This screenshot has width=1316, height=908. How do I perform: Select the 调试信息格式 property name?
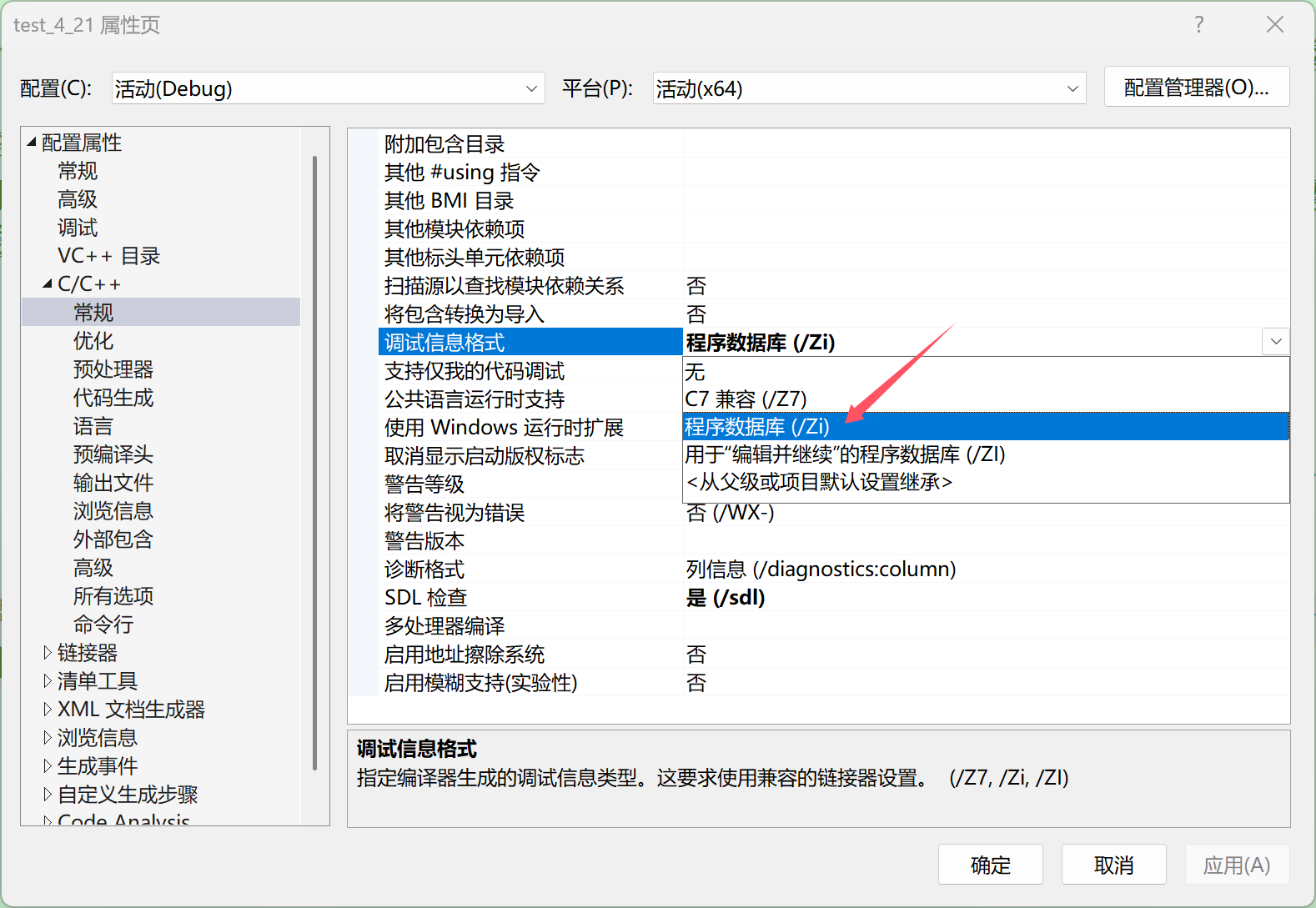click(x=530, y=342)
